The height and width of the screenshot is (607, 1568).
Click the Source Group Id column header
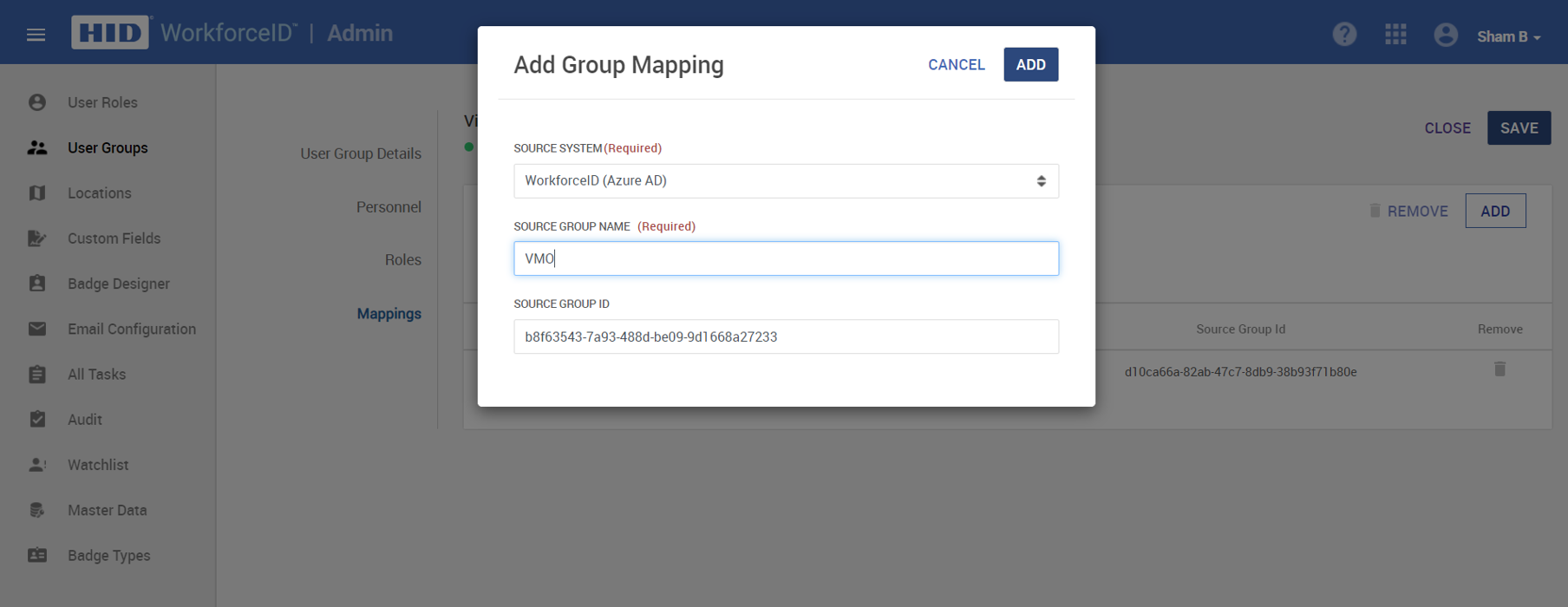point(1240,330)
